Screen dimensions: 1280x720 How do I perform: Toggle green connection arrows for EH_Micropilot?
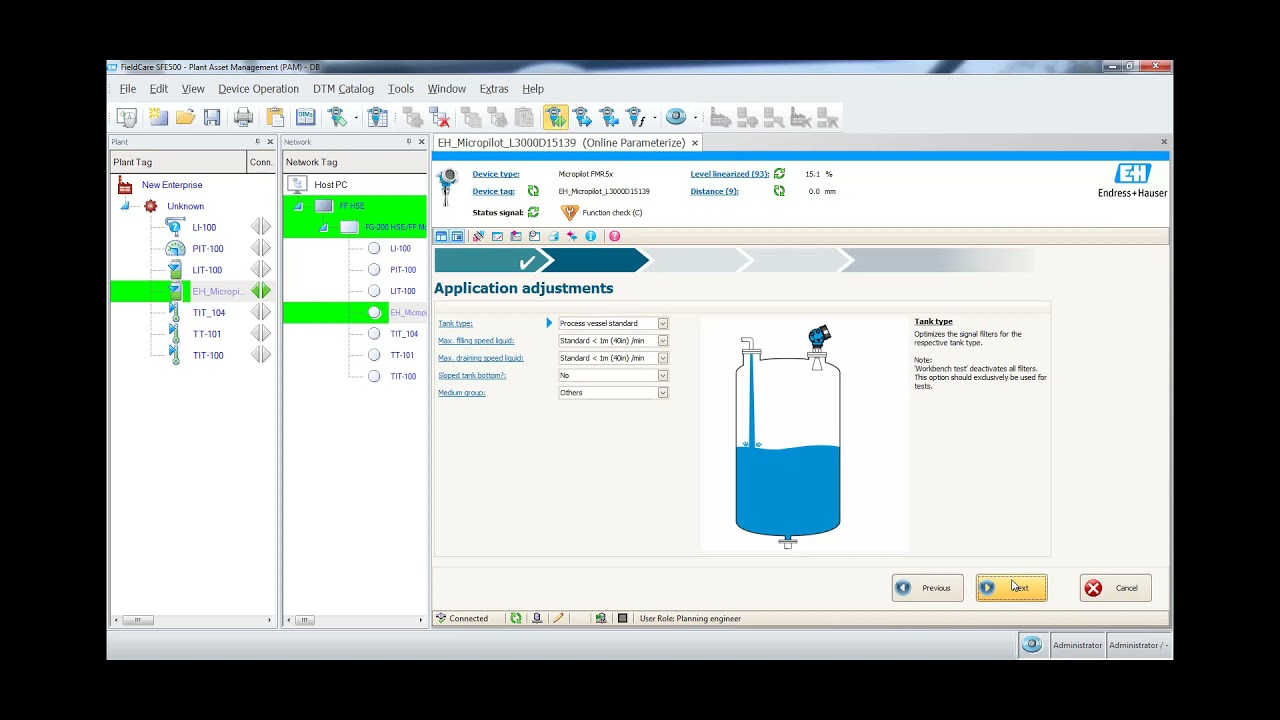pyautogui.click(x=261, y=291)
